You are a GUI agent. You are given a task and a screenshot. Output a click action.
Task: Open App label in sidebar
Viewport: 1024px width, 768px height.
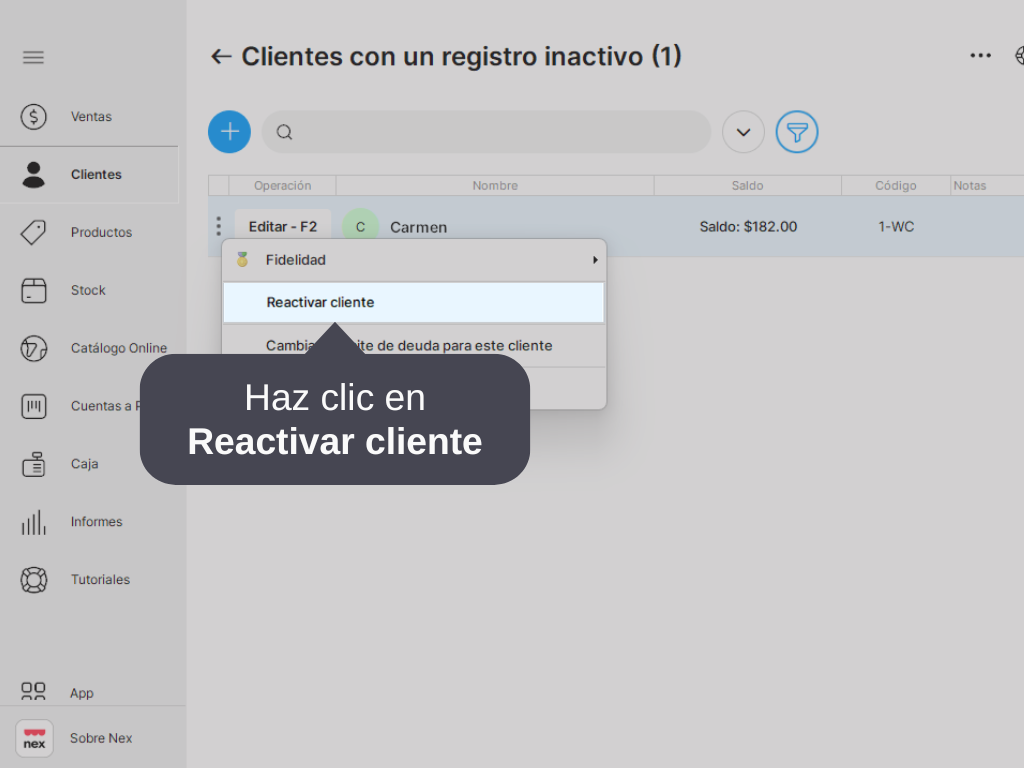[82, 693]
